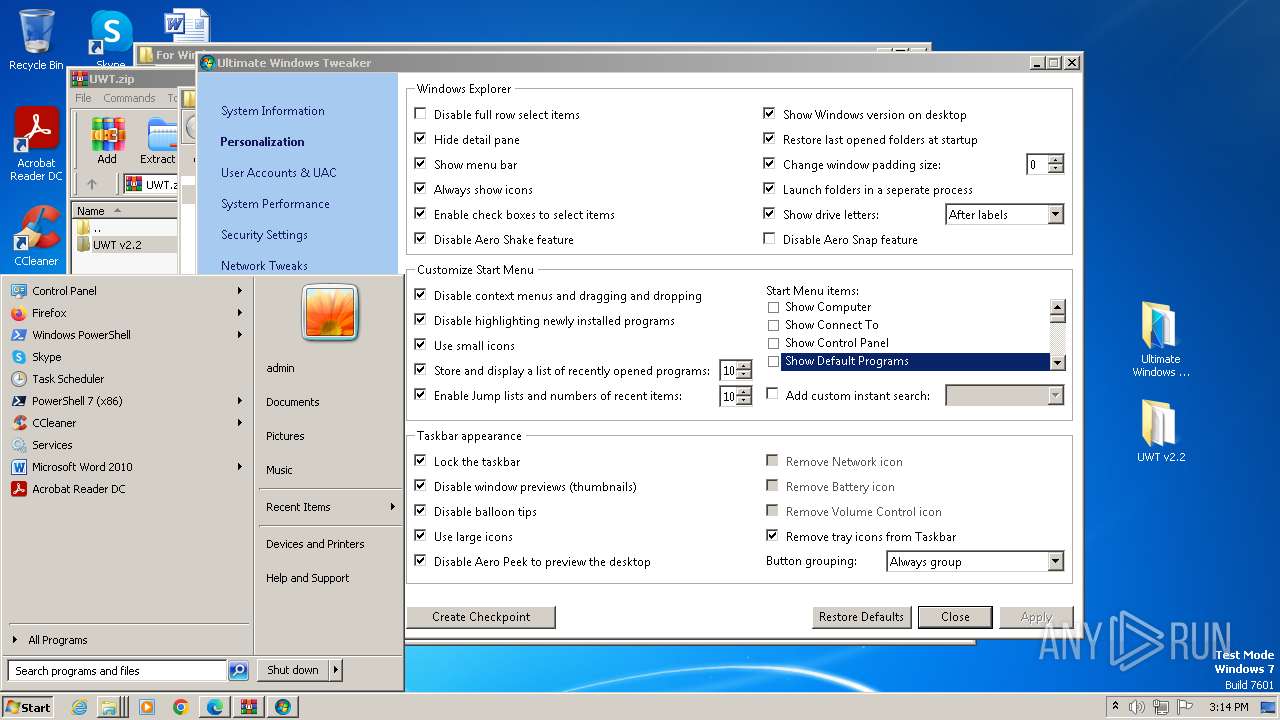This screenshot has height=720, width=1280.
Task: Click the Close button in Tweaker
Action: click(x=955, y=617)
